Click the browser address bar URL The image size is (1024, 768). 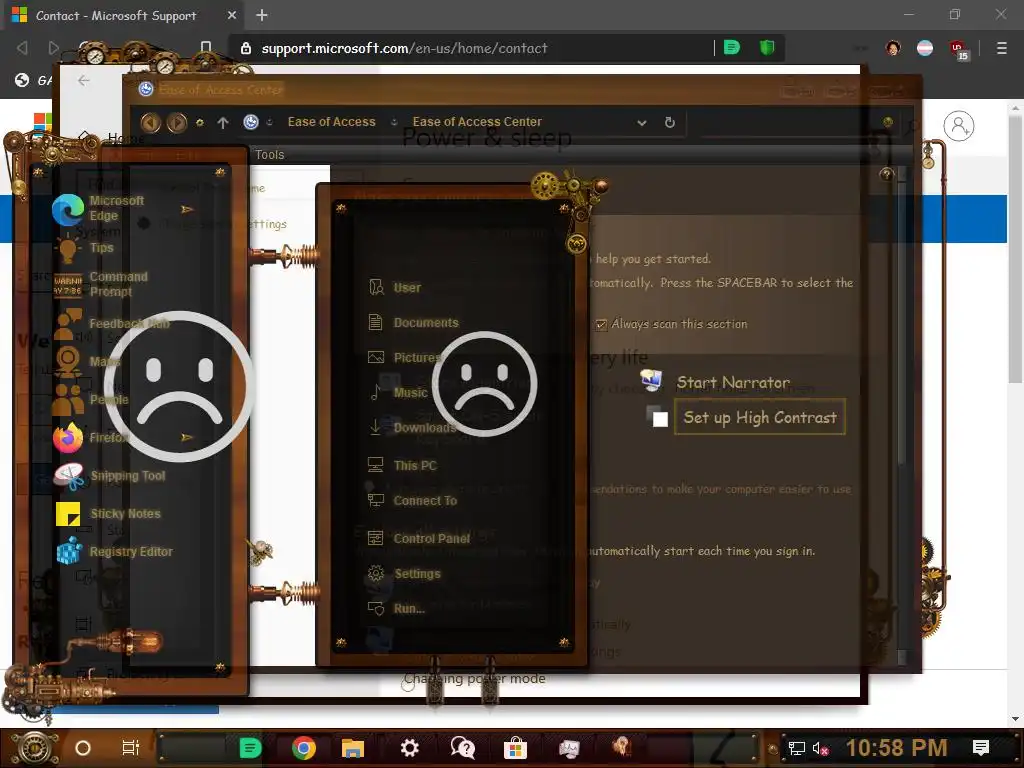pyautogui.click(x=404, y=48)
